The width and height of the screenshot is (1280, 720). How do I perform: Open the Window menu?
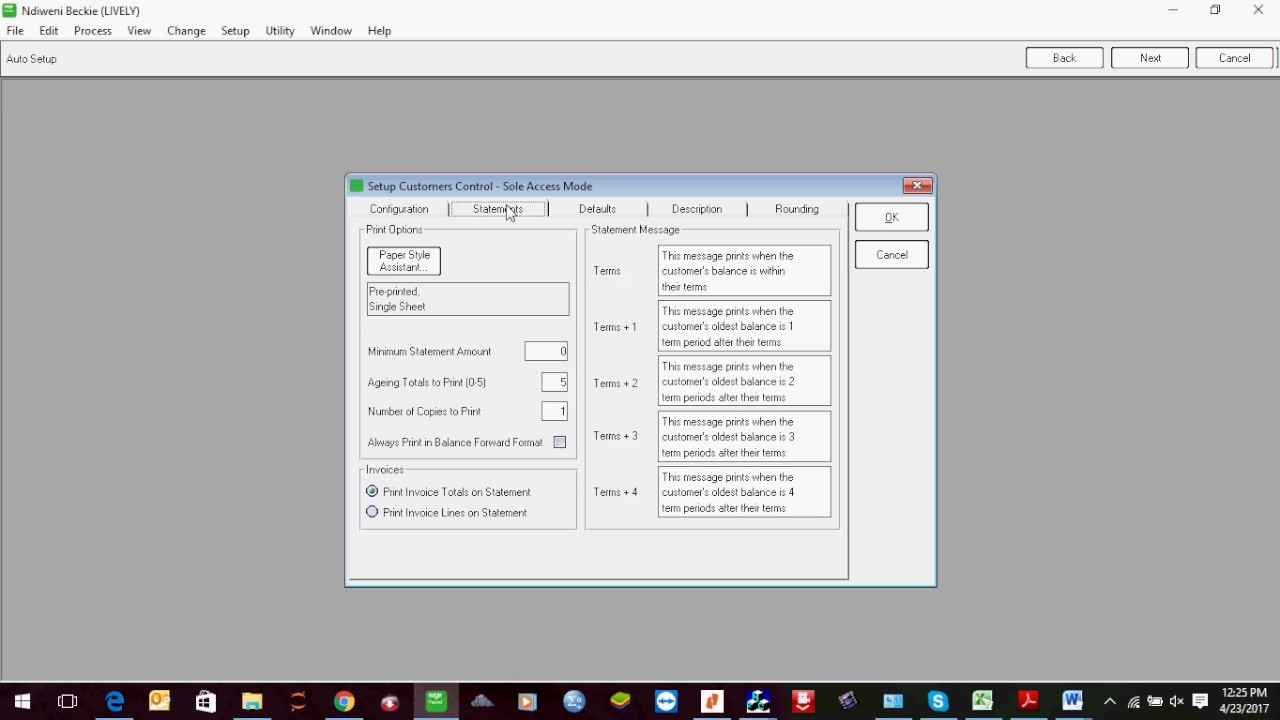[331, 31]
